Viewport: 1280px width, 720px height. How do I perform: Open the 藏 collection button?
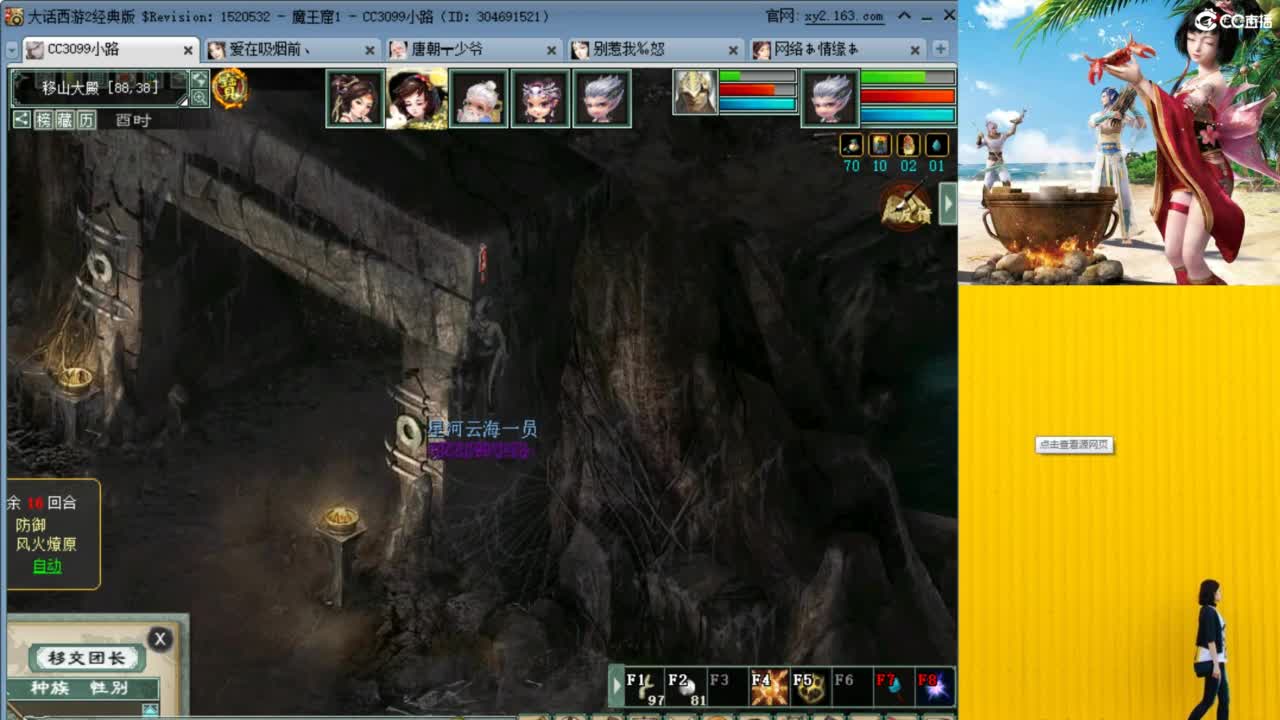(65, 120)
